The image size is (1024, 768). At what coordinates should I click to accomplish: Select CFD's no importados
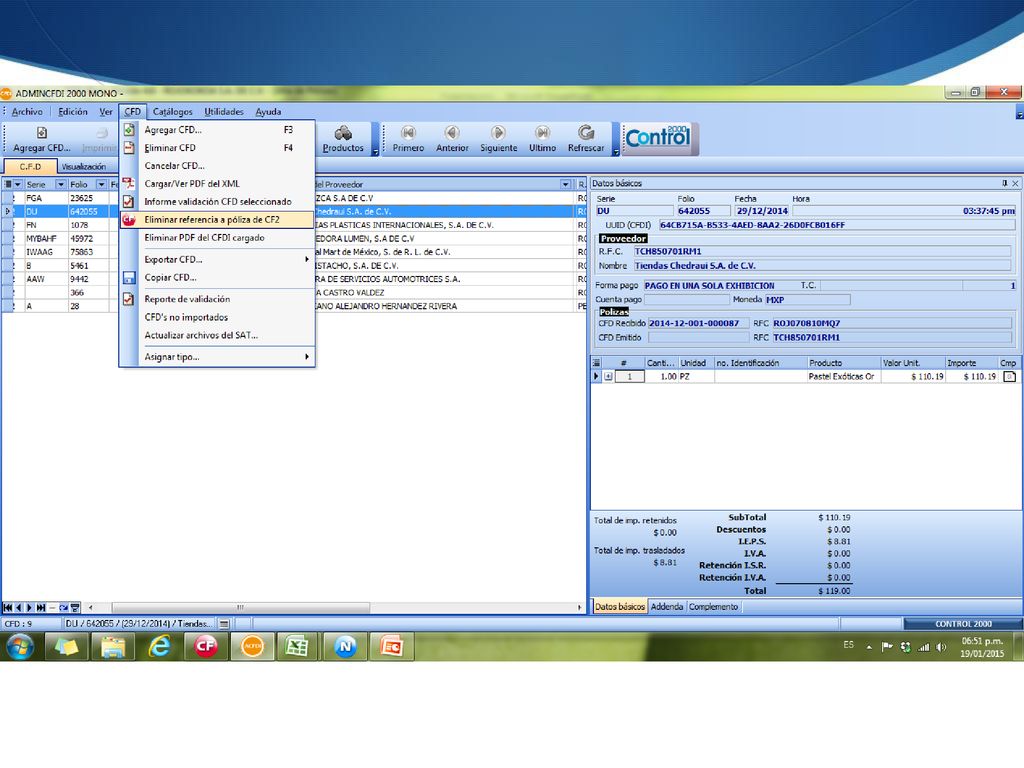(x=217, y=317)
